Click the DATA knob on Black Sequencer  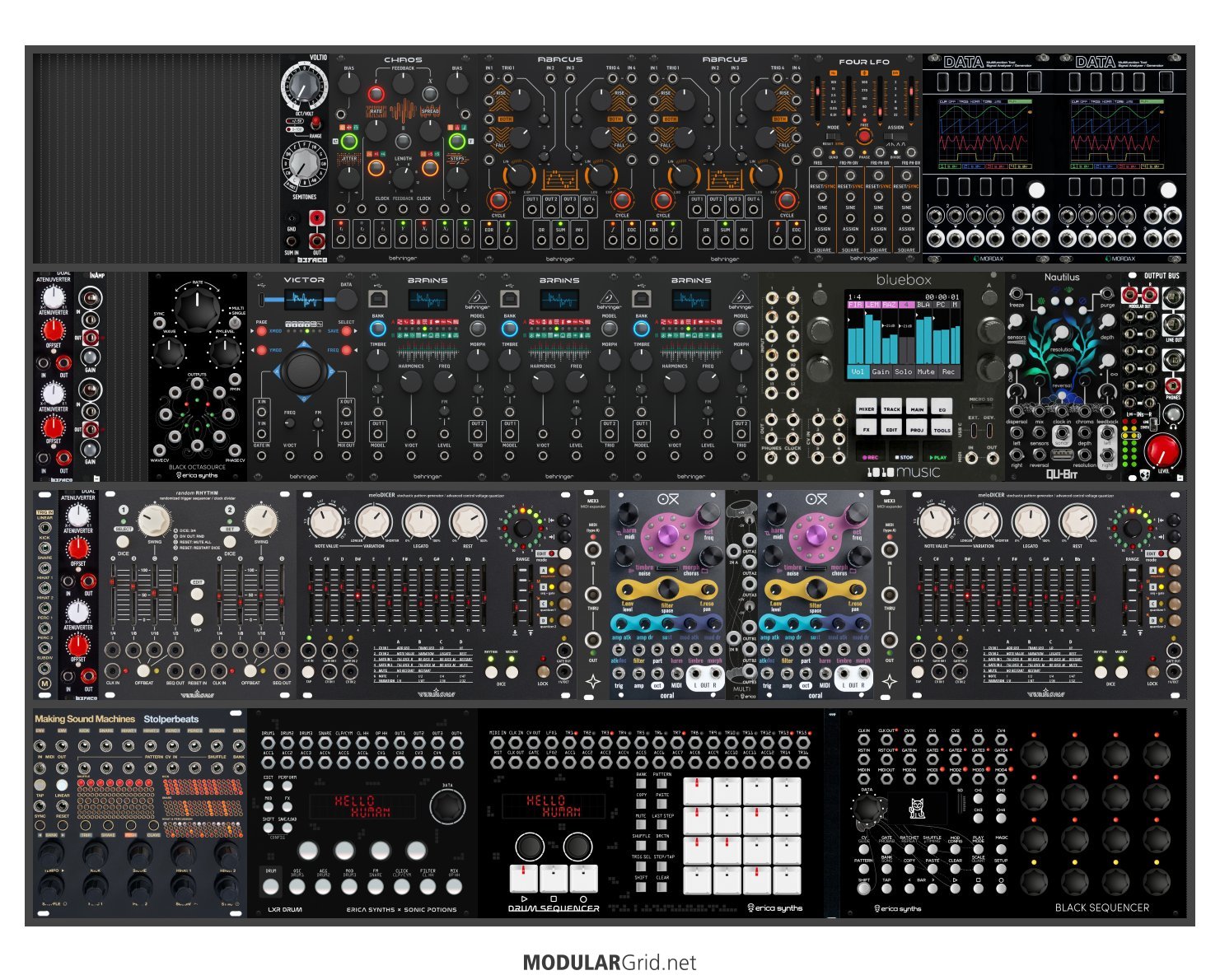pyautogui.click(x=867, y=808)
